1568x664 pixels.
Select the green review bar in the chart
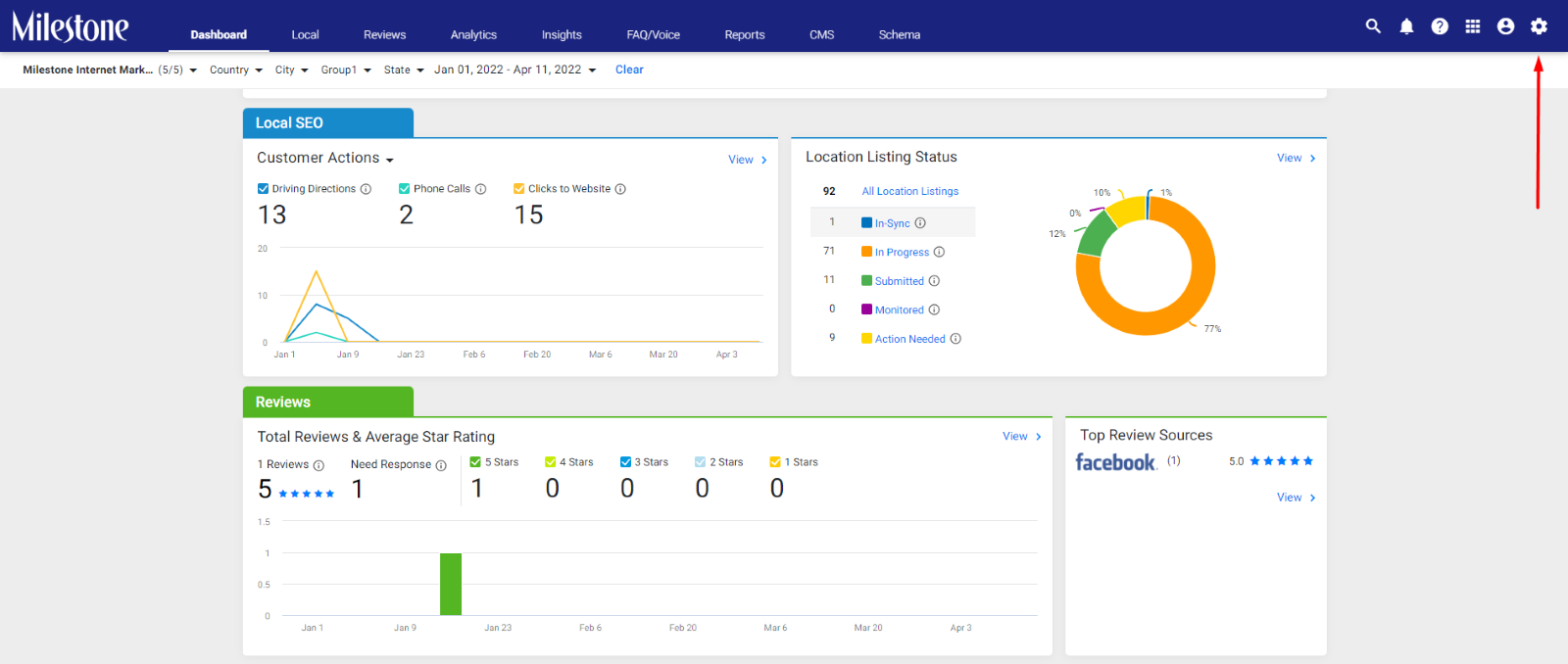(451, 585)
